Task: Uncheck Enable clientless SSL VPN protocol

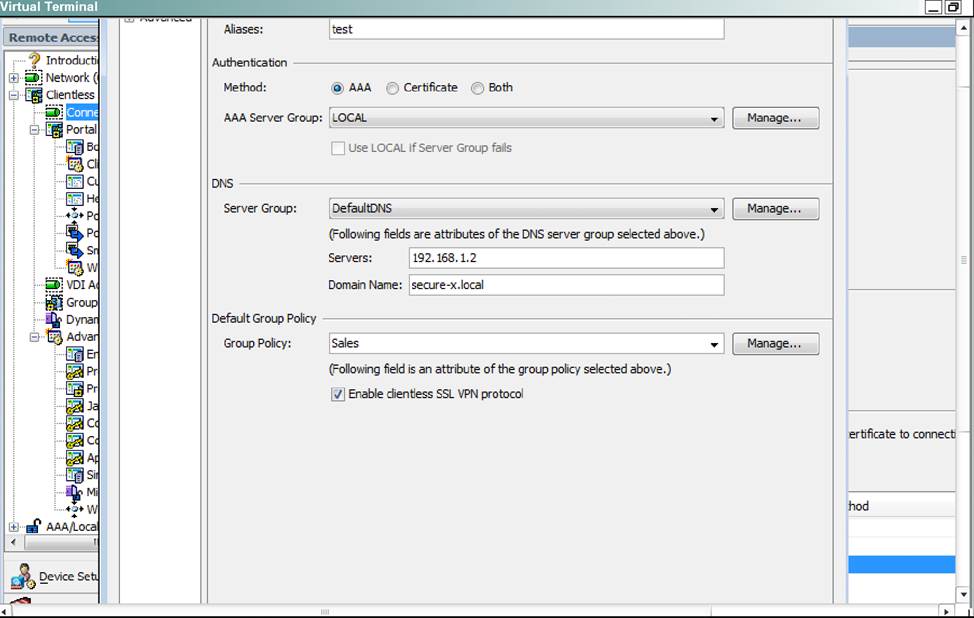Action: (x=337, y=394)
